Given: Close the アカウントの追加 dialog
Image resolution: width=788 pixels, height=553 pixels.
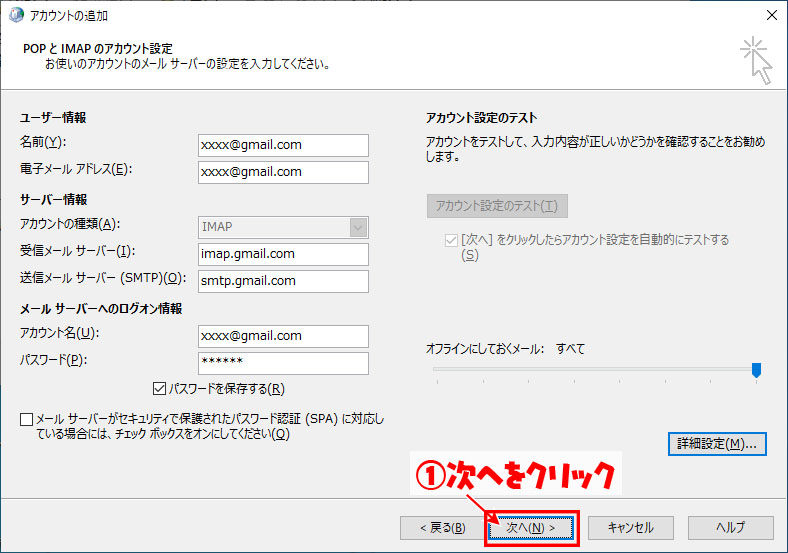Looking at the screenshot, I should (x=771, y=15).
